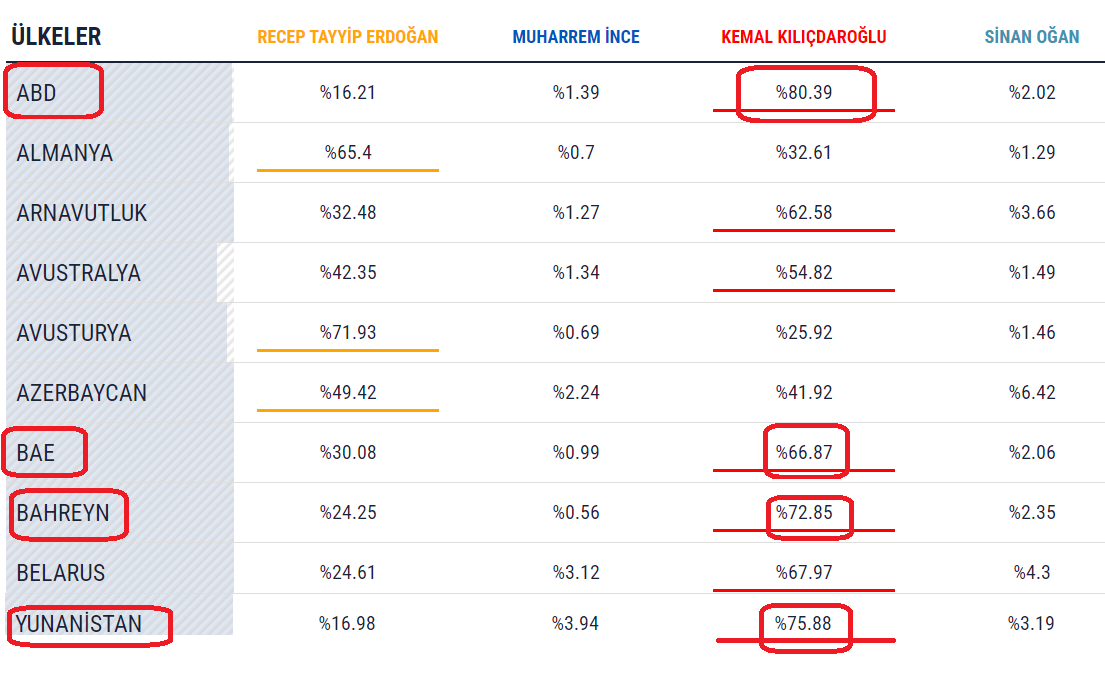
Task: Select the BAE country label
Action: 36,453
